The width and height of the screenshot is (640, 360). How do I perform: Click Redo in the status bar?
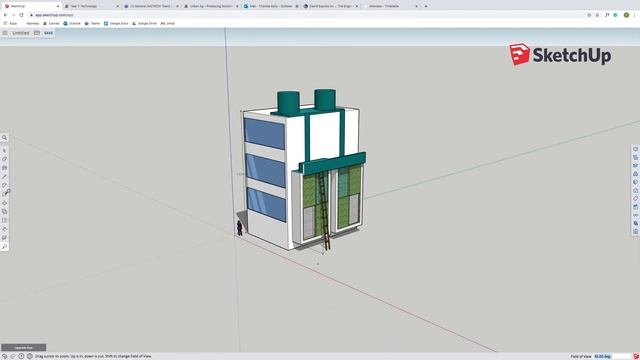(x=13, y=356)
